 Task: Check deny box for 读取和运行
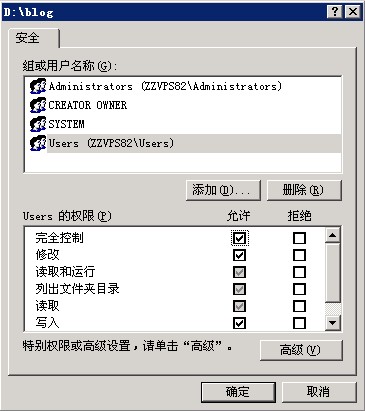[299, 272]
